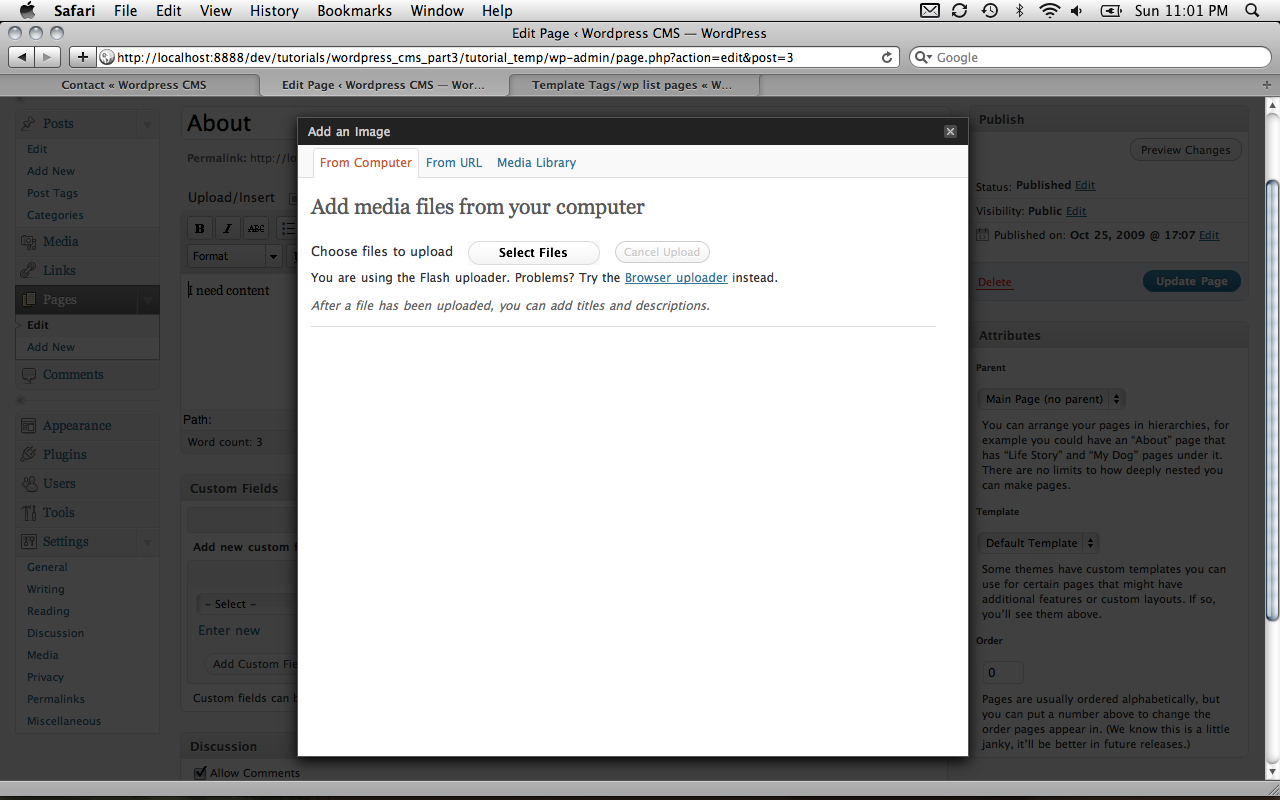Click the Enter new custom field link
The image size is (1280, 800).
tap(229, 631)
